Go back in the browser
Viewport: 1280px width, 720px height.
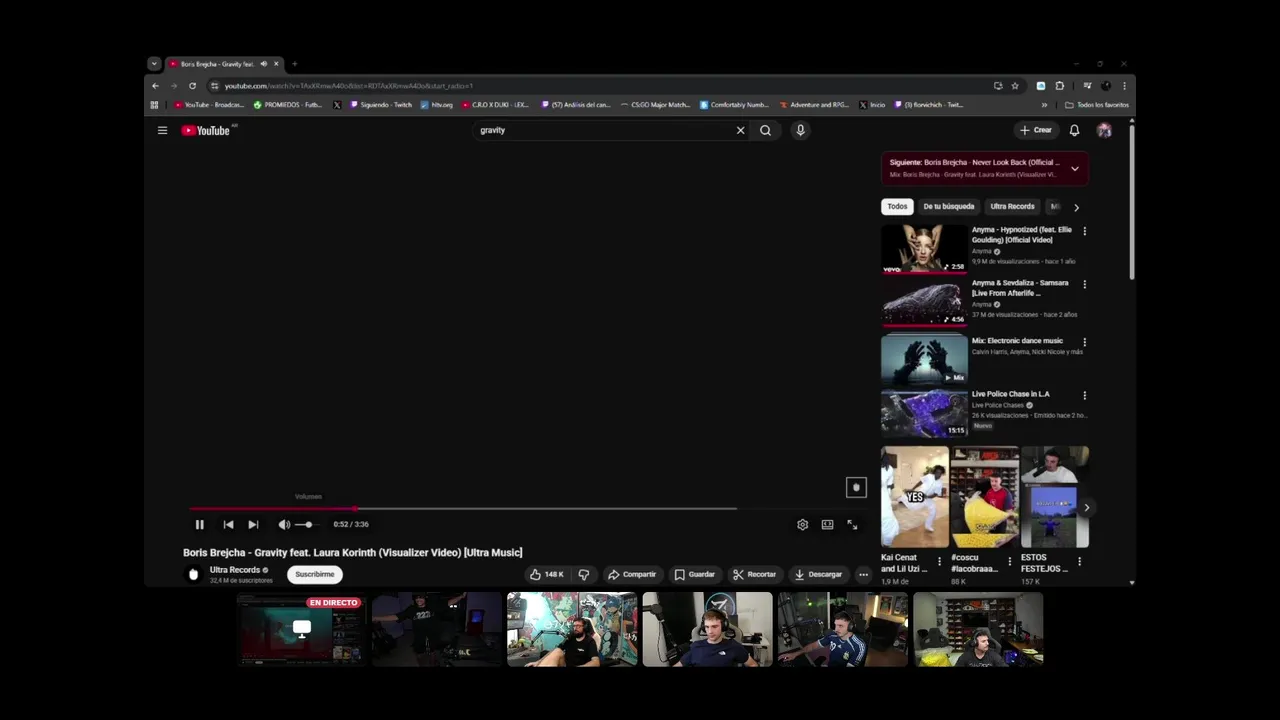[x=155, y=86]
